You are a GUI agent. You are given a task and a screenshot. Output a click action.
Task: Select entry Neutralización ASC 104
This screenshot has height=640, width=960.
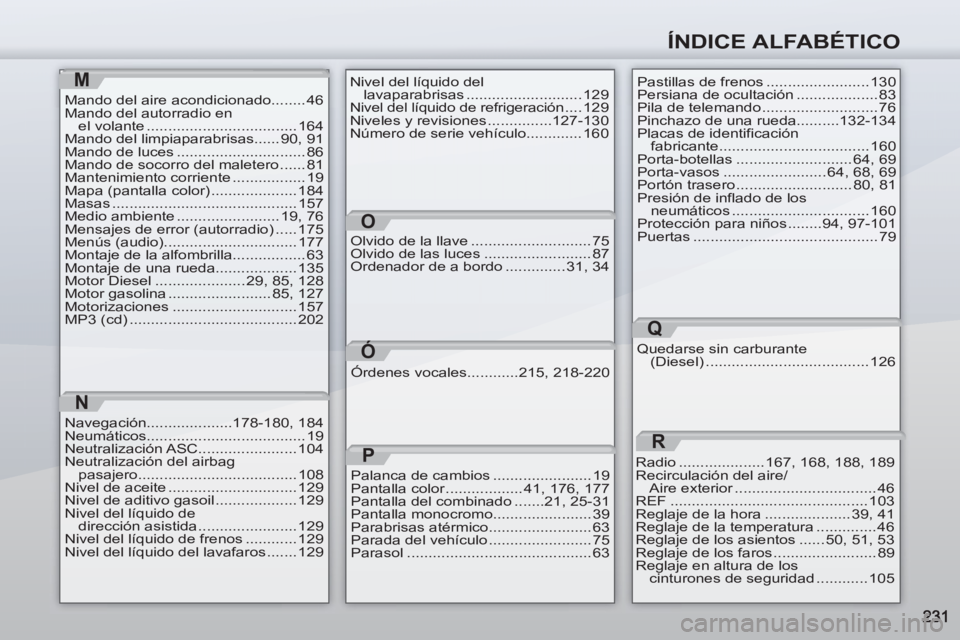194,449
